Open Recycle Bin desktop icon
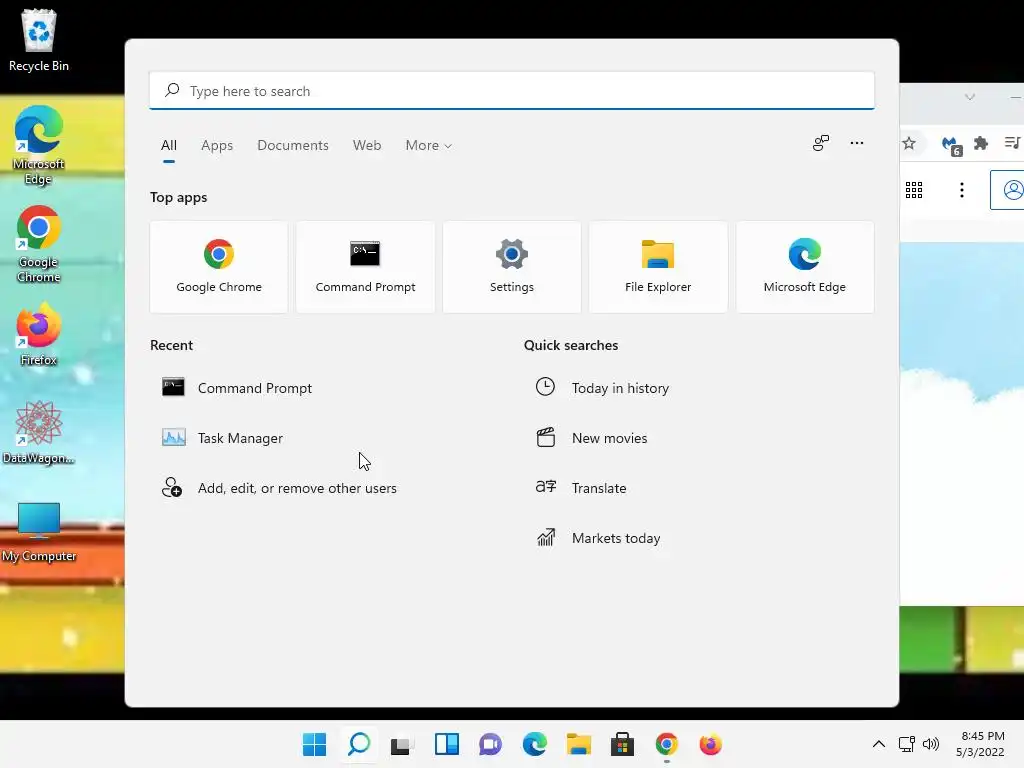 coord(39,40)
